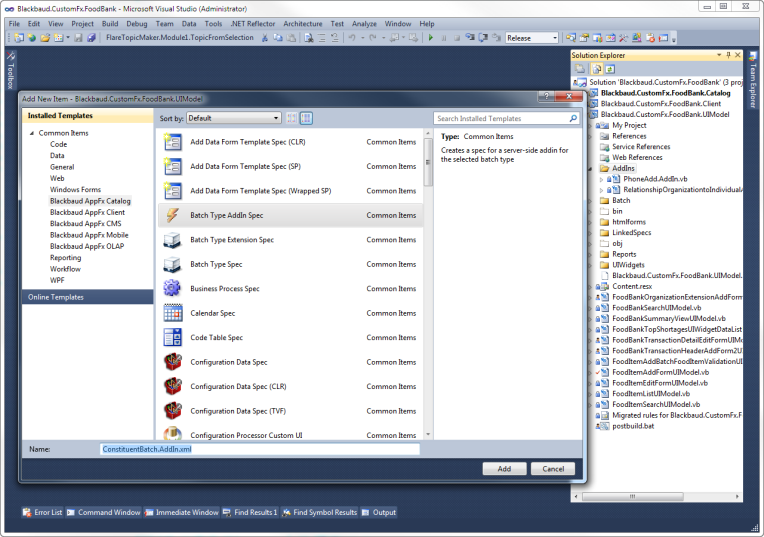The width and height of the screenshot is (764, 537).
Task: Click the Error List icon
Action: coord(27,512)
